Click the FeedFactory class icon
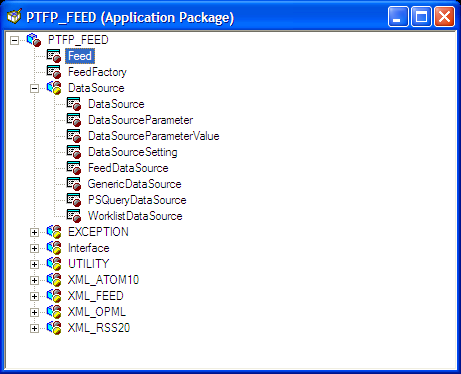 (x=54, y=72)
